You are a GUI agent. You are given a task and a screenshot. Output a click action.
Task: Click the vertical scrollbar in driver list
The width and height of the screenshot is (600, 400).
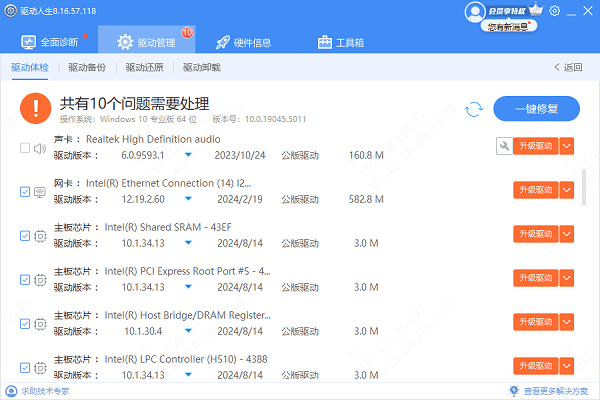click(584, 185)
